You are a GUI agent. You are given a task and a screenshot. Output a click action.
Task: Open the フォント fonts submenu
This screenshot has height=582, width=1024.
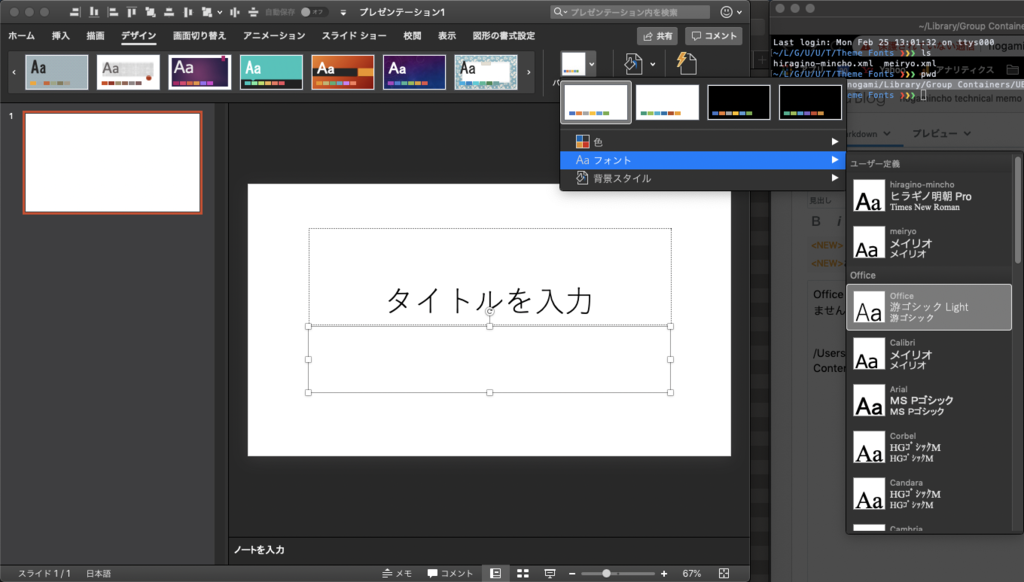point(703,160)
